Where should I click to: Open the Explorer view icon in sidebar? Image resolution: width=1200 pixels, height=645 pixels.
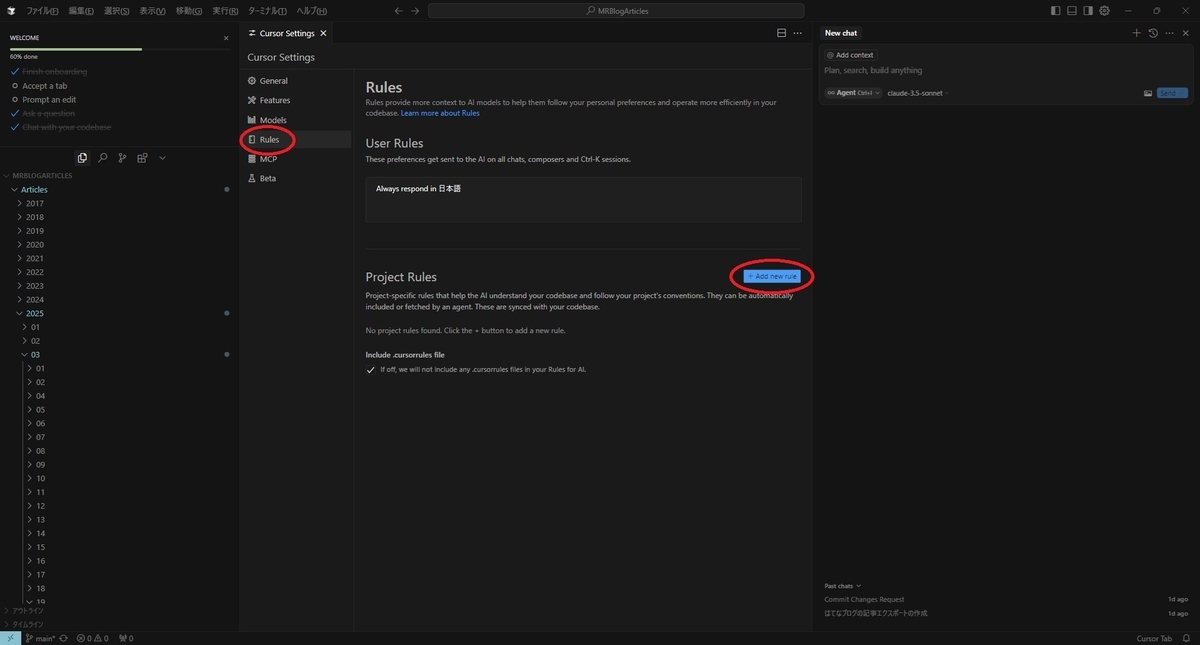(x=82, y=158)
